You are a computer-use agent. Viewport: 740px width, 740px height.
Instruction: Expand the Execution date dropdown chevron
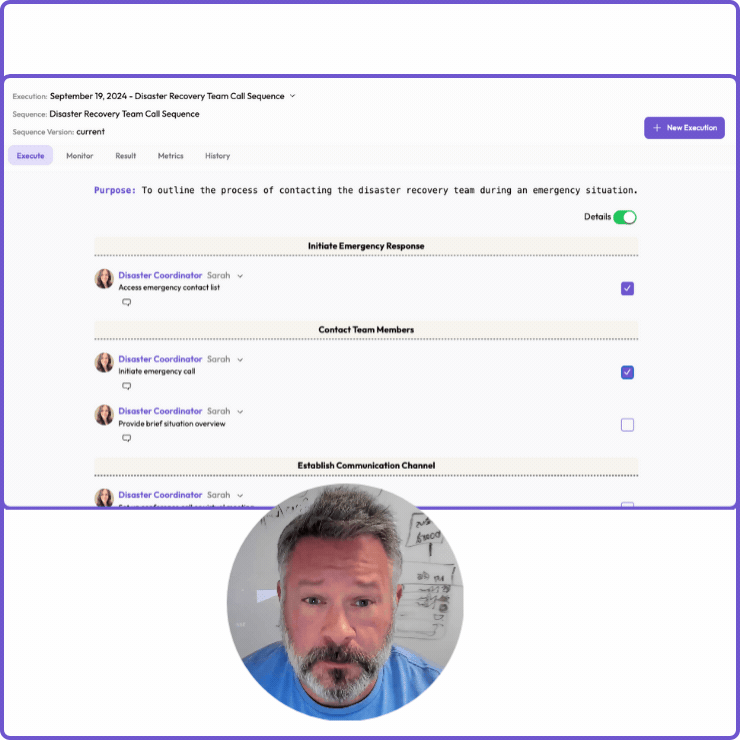(x=293, y=96)
